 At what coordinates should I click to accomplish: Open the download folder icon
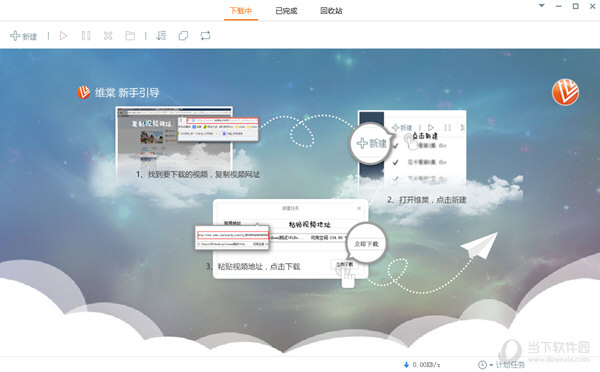130,36
